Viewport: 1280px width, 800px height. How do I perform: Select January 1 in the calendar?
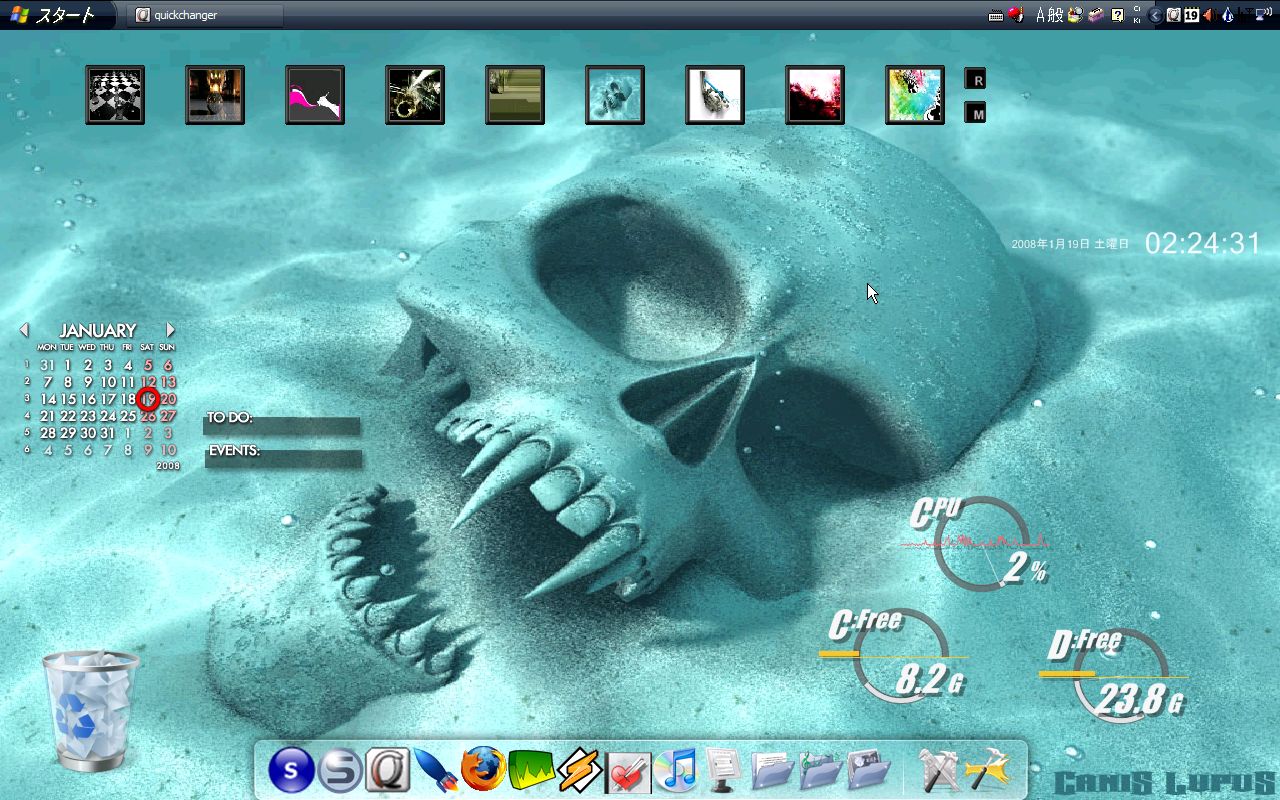click(68, 365)
